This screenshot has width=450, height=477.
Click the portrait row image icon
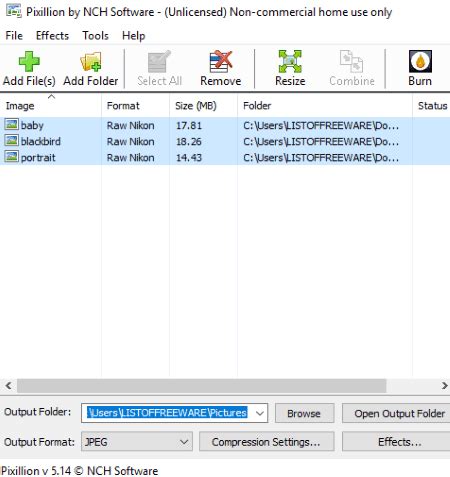11,157
